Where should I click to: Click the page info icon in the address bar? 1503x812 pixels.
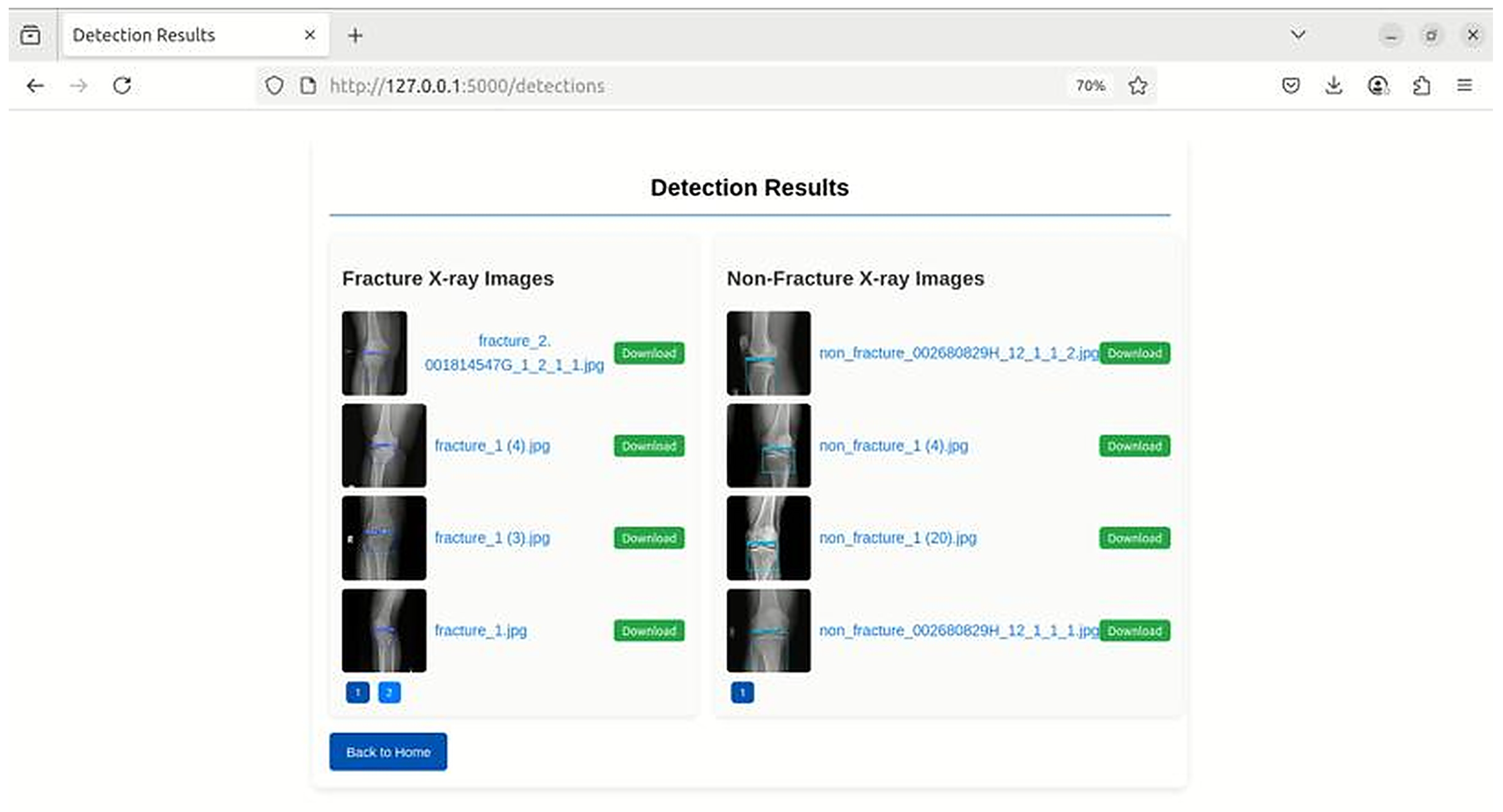pos(308,86)
